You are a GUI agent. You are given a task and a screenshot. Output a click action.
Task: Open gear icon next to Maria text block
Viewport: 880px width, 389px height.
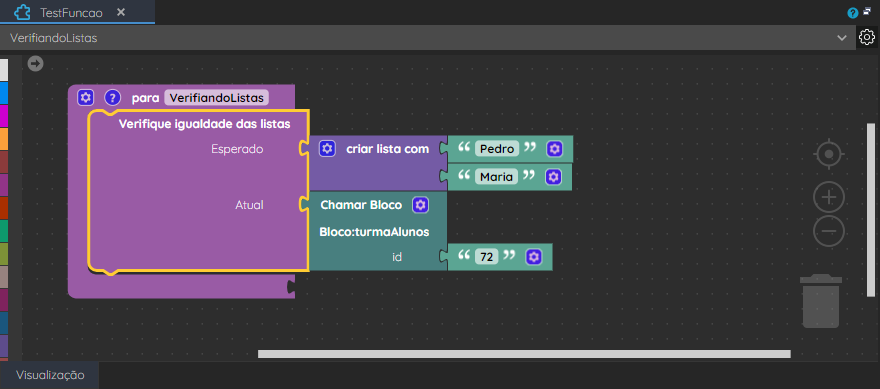pos(553,177)
